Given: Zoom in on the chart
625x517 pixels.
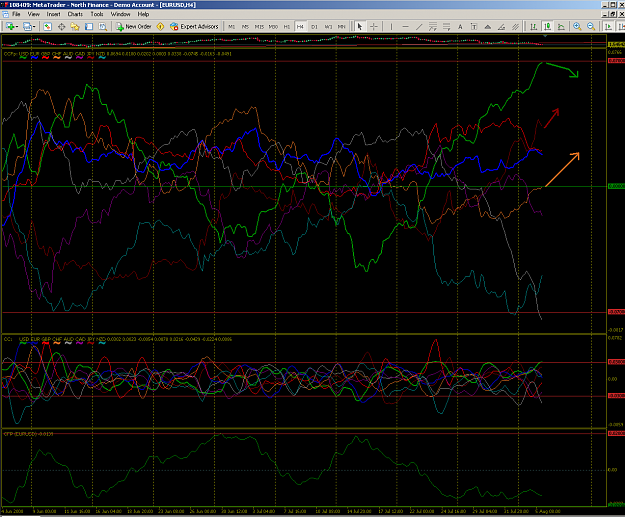Looking at the screenshot, I should click(x=577, y=26).
